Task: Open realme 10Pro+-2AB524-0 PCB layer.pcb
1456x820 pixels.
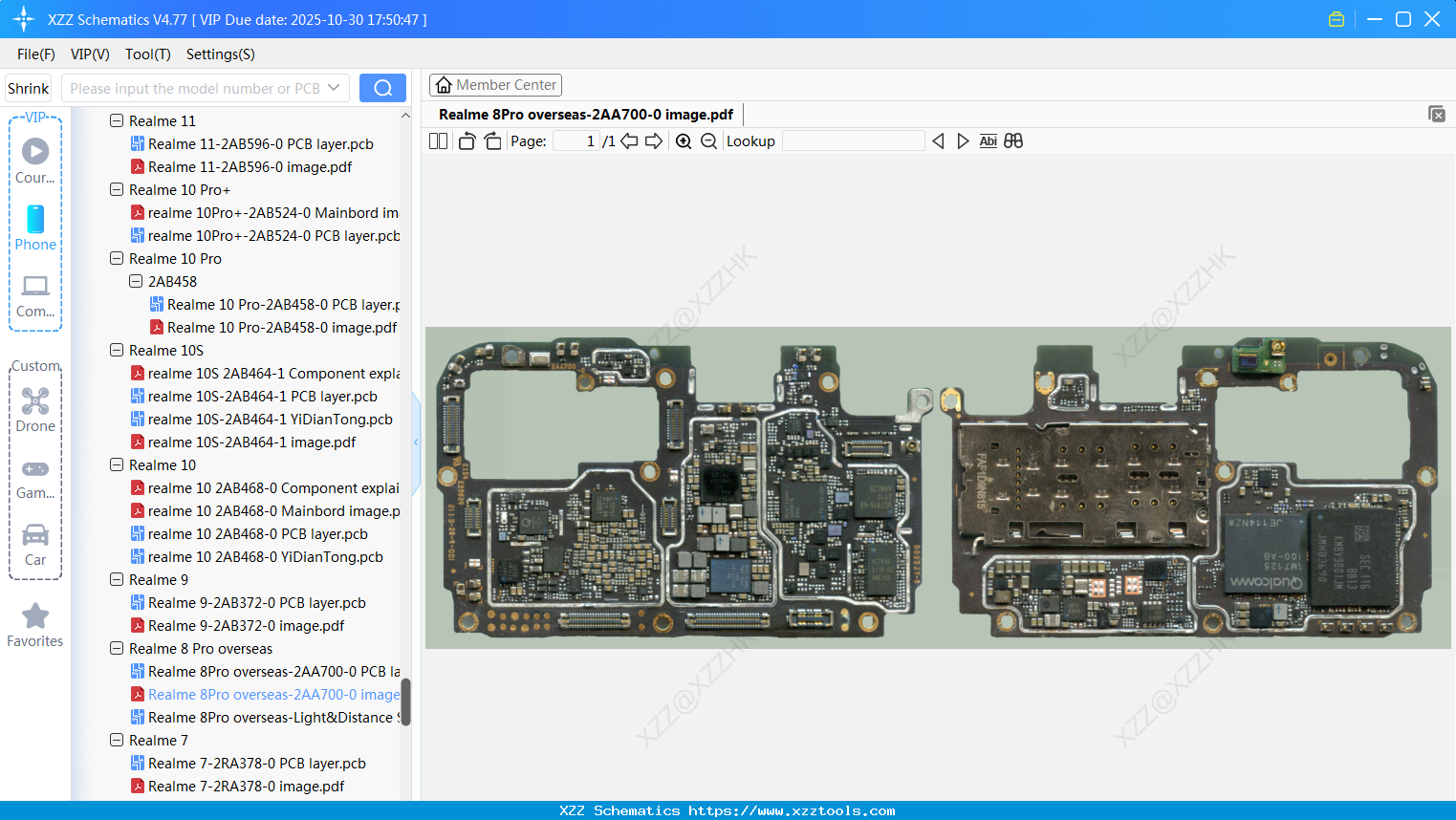Action: [274, 235]
